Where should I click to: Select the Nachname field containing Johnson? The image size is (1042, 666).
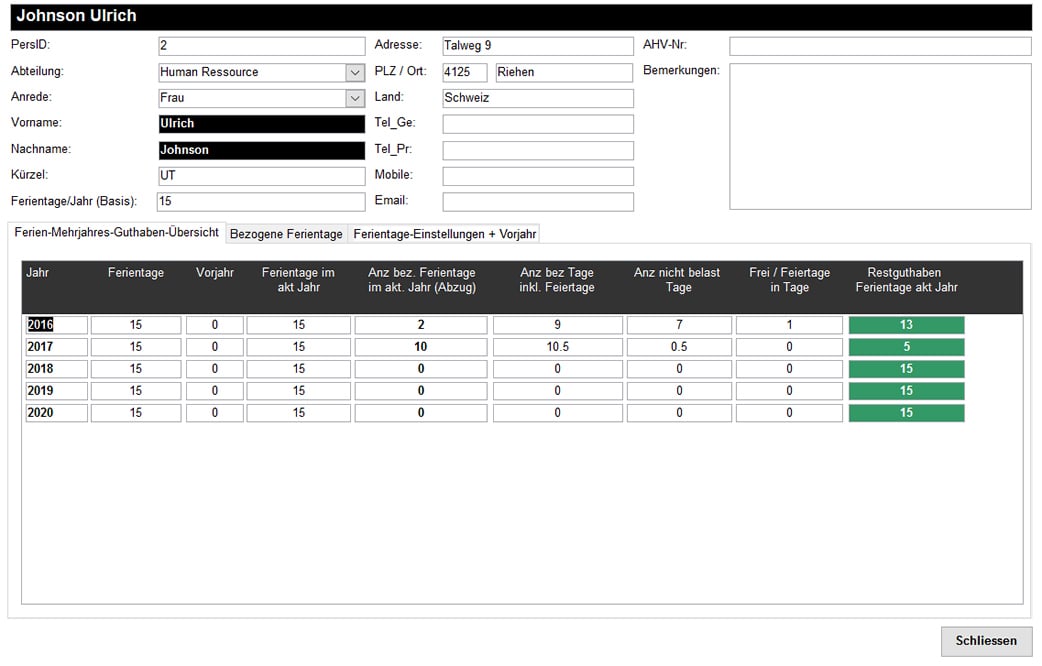261,150
